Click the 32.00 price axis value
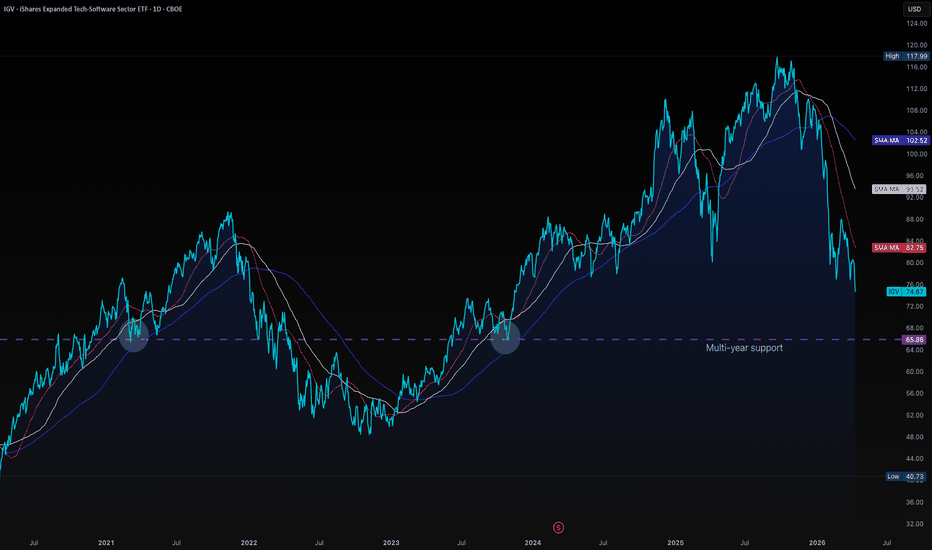 tap(915, 523)
